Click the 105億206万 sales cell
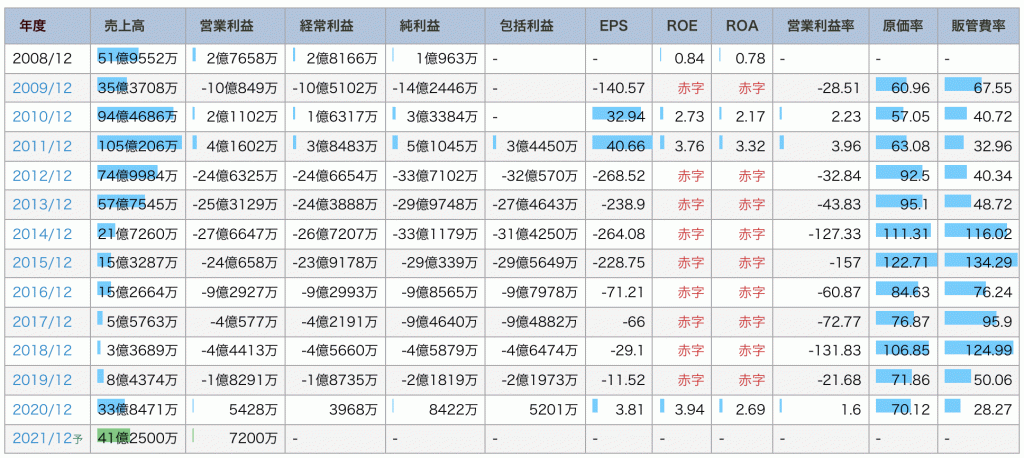 tap(138, 147)
